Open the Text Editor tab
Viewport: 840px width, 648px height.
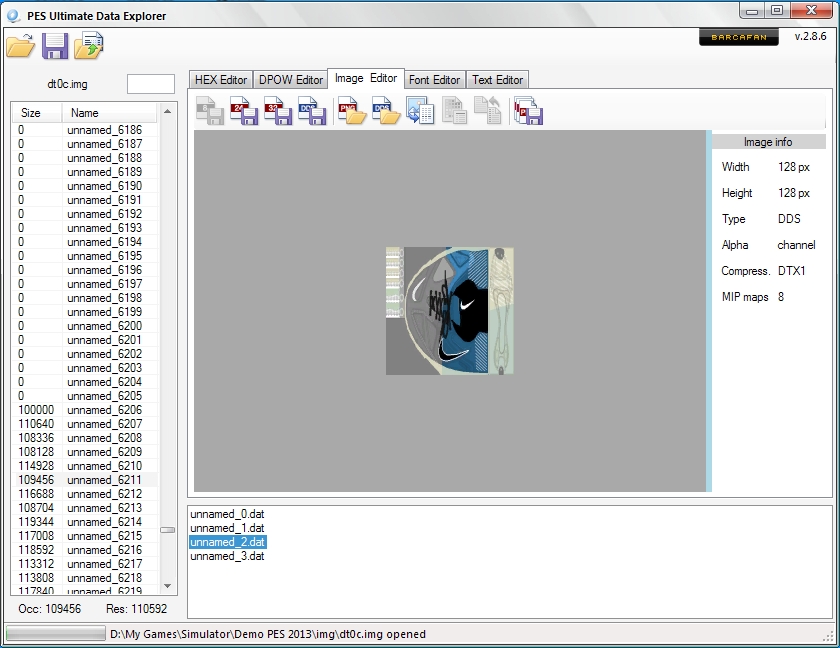pos(497,80)
